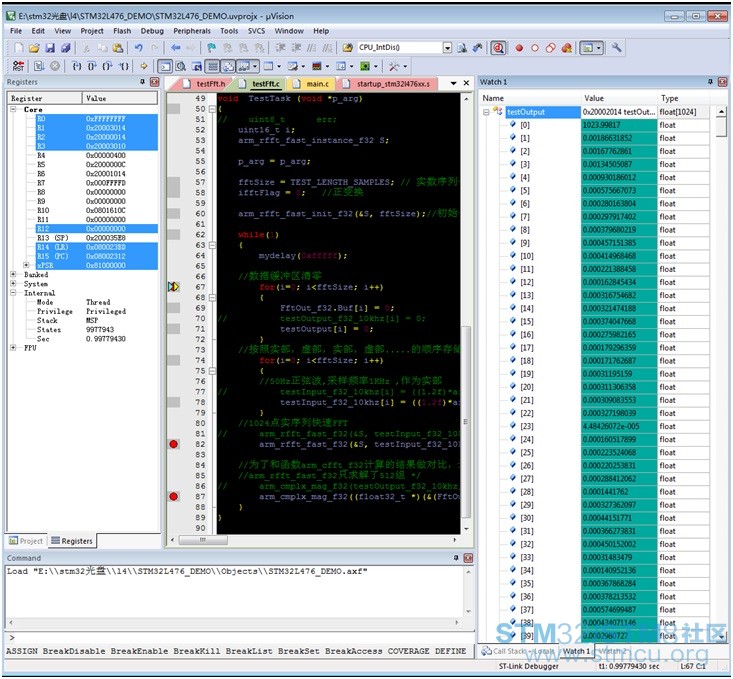Click the Indent selected lines icon
The image size is (733, 679).
pyautogui.click(x=280, y=48)
